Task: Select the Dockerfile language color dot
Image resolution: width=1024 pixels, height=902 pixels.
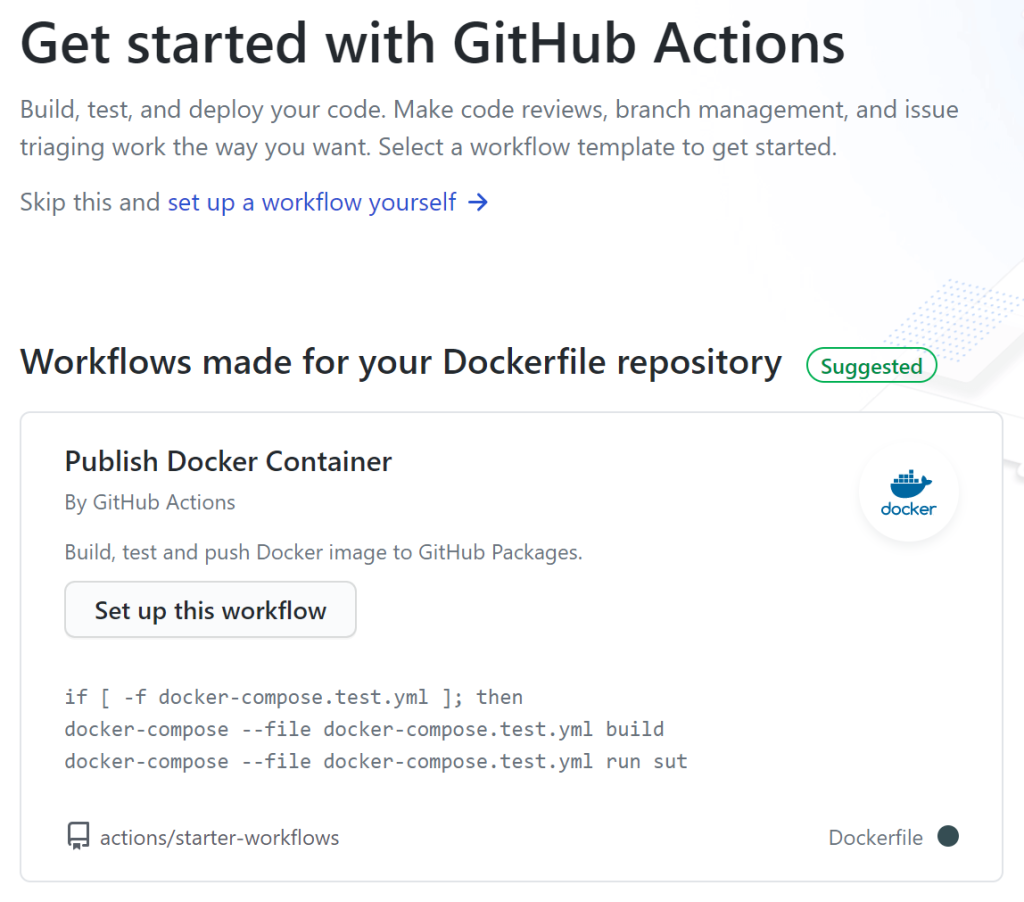Action: coord(948,837)
